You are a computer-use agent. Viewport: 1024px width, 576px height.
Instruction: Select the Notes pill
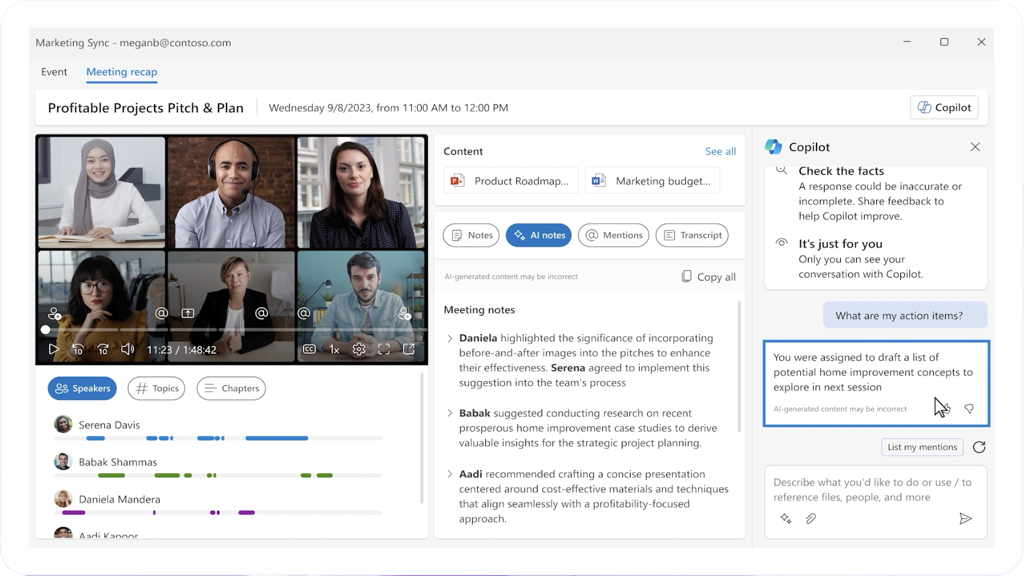[x=471, y=235]
